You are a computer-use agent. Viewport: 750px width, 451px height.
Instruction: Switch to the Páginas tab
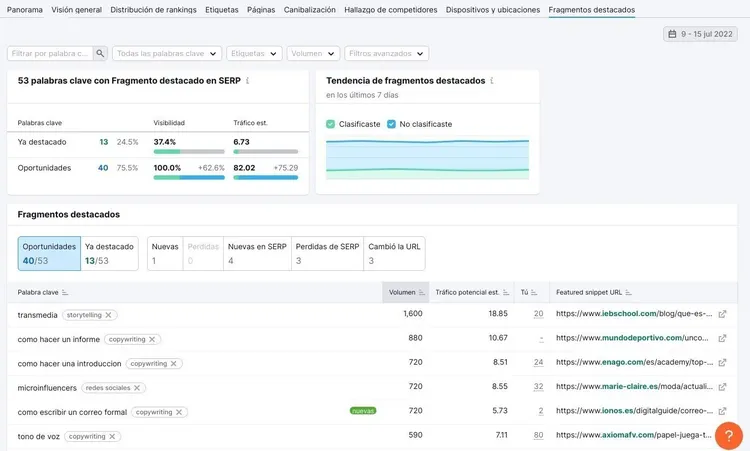(x=261, y=10)
